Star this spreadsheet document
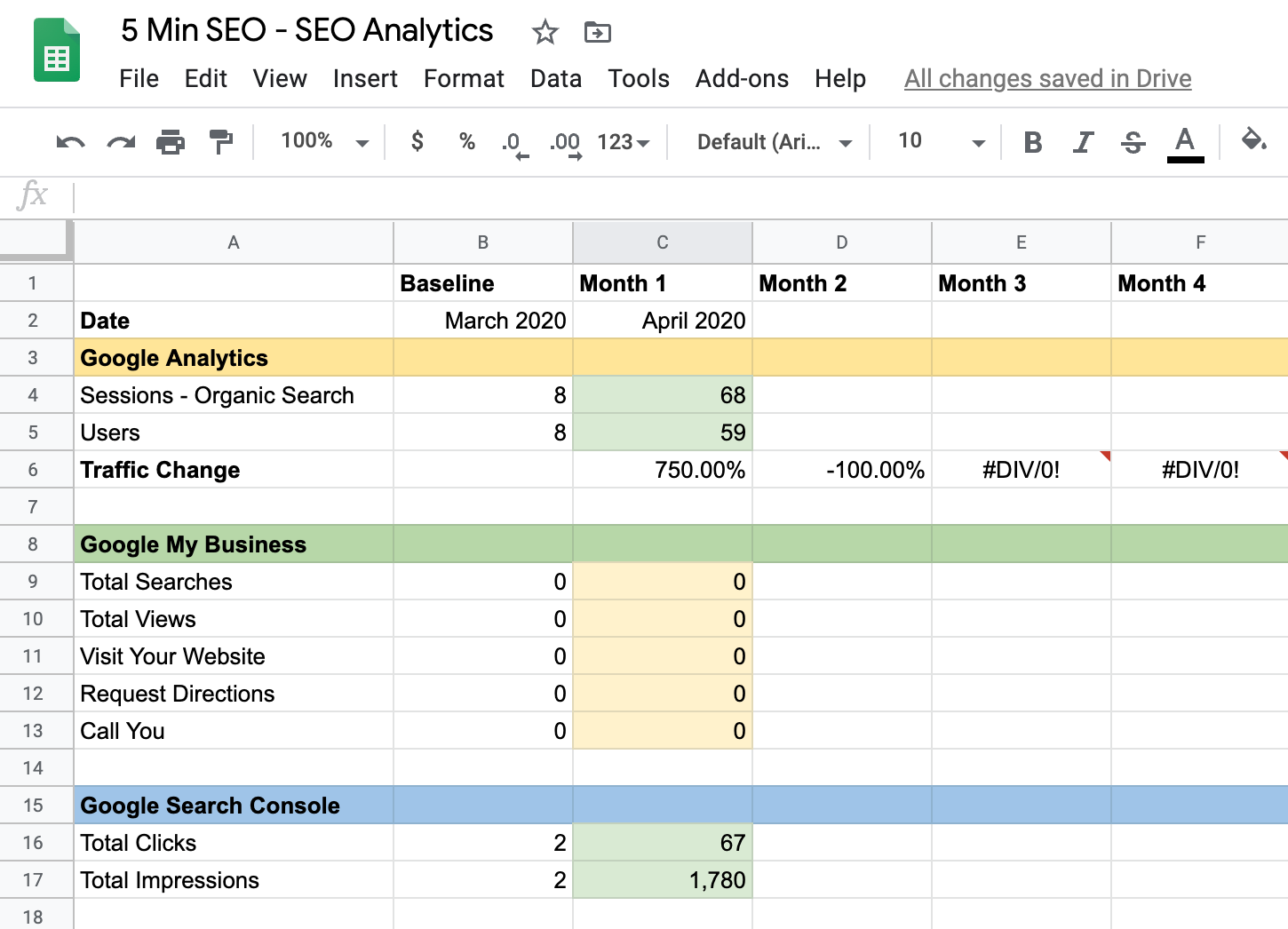Image resolution: width=1288 pixels, height=929 pixels. [545, 33]
